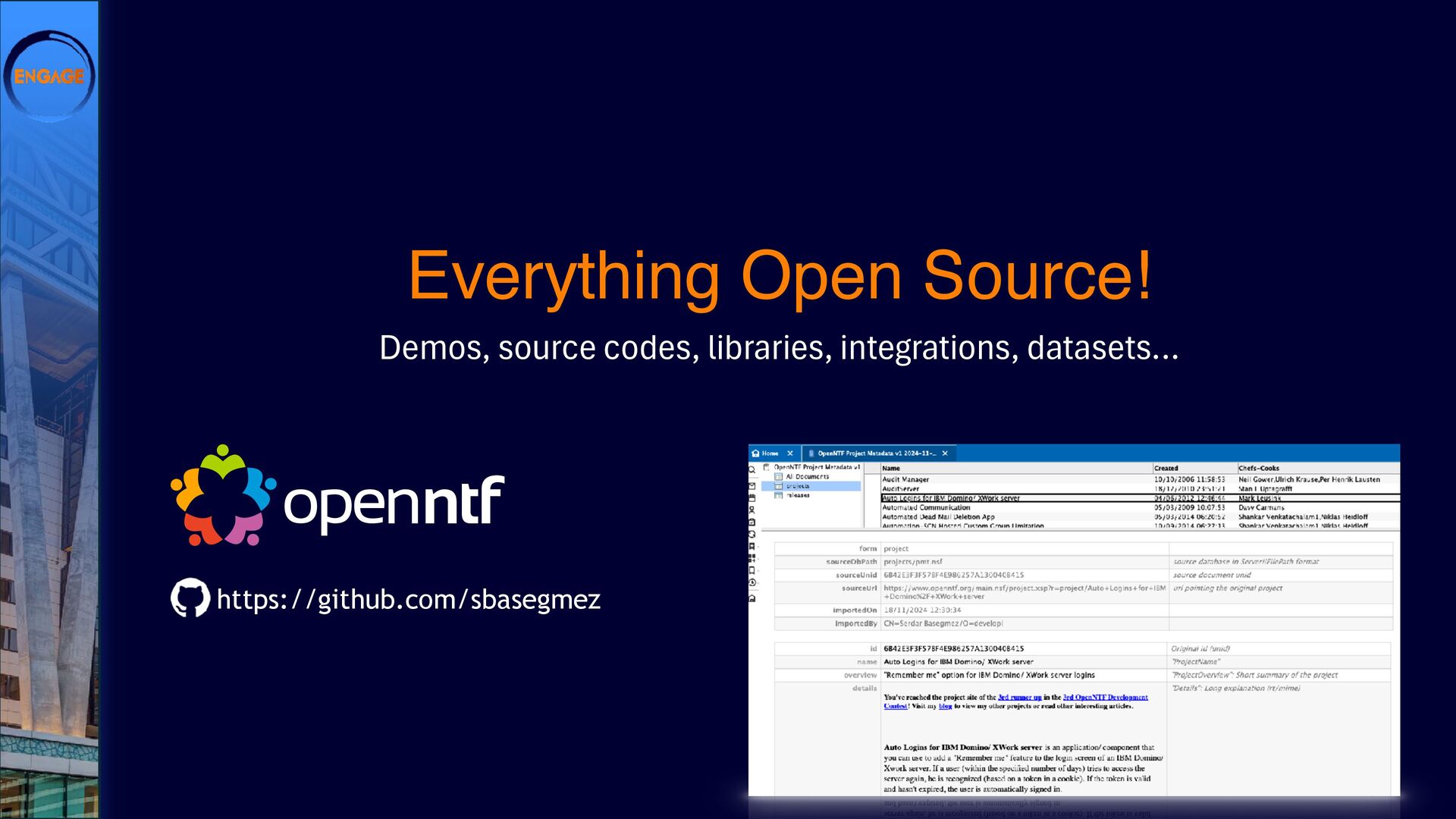Click the id field value 6B42E3F3F578F4E9
This screenshot has width=1456, height=819.
[x=953, y=648]
